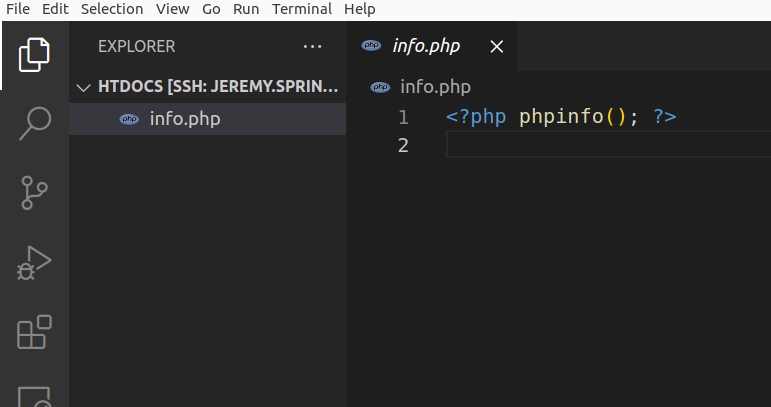The width and height of the screenshot is (771, 407).
Task: Open the File menu
Action: pyautogui.click(x=18, y=9)
